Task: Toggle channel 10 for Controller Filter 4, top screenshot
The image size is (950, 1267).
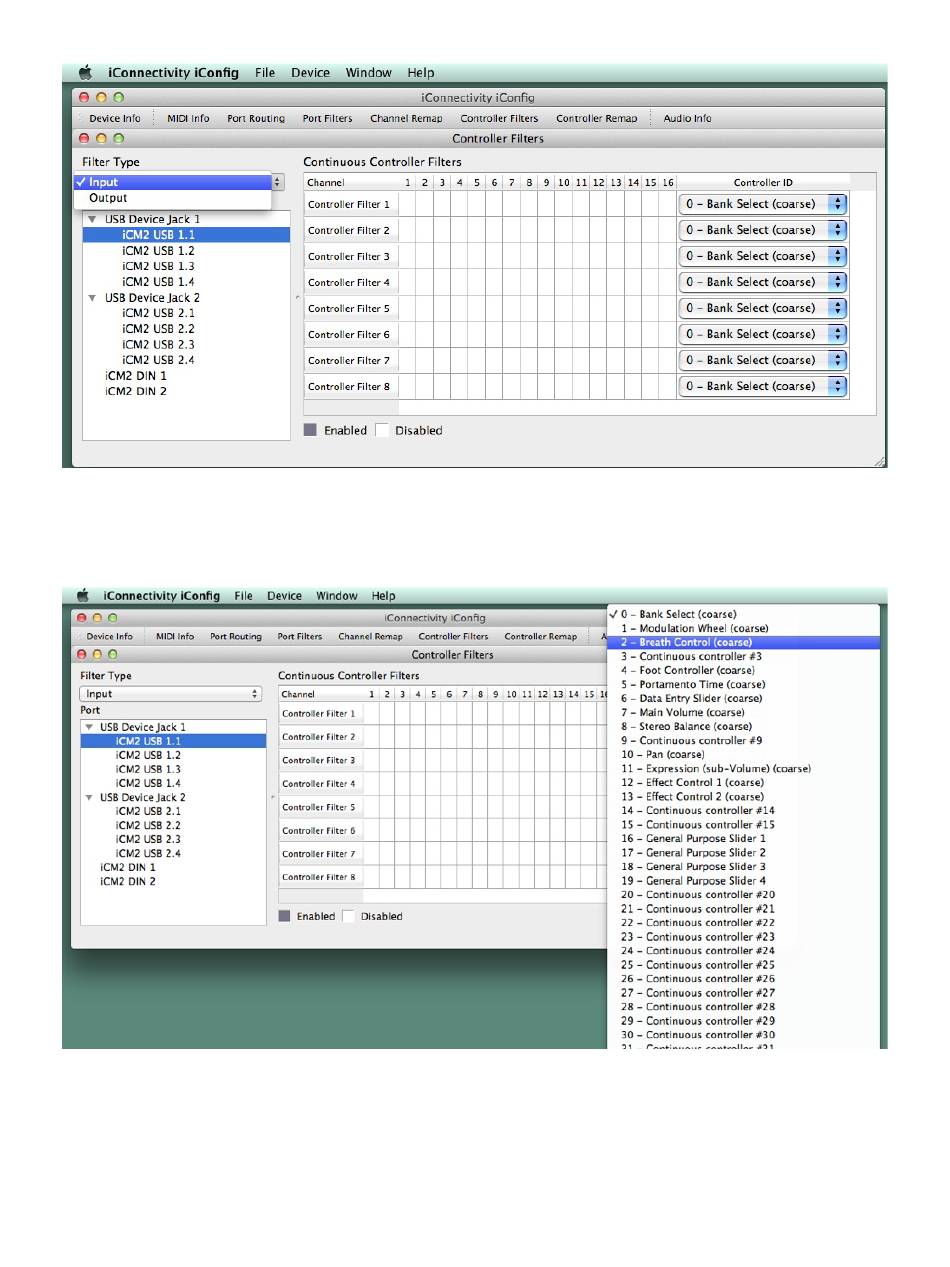Action: pos(564,282)
